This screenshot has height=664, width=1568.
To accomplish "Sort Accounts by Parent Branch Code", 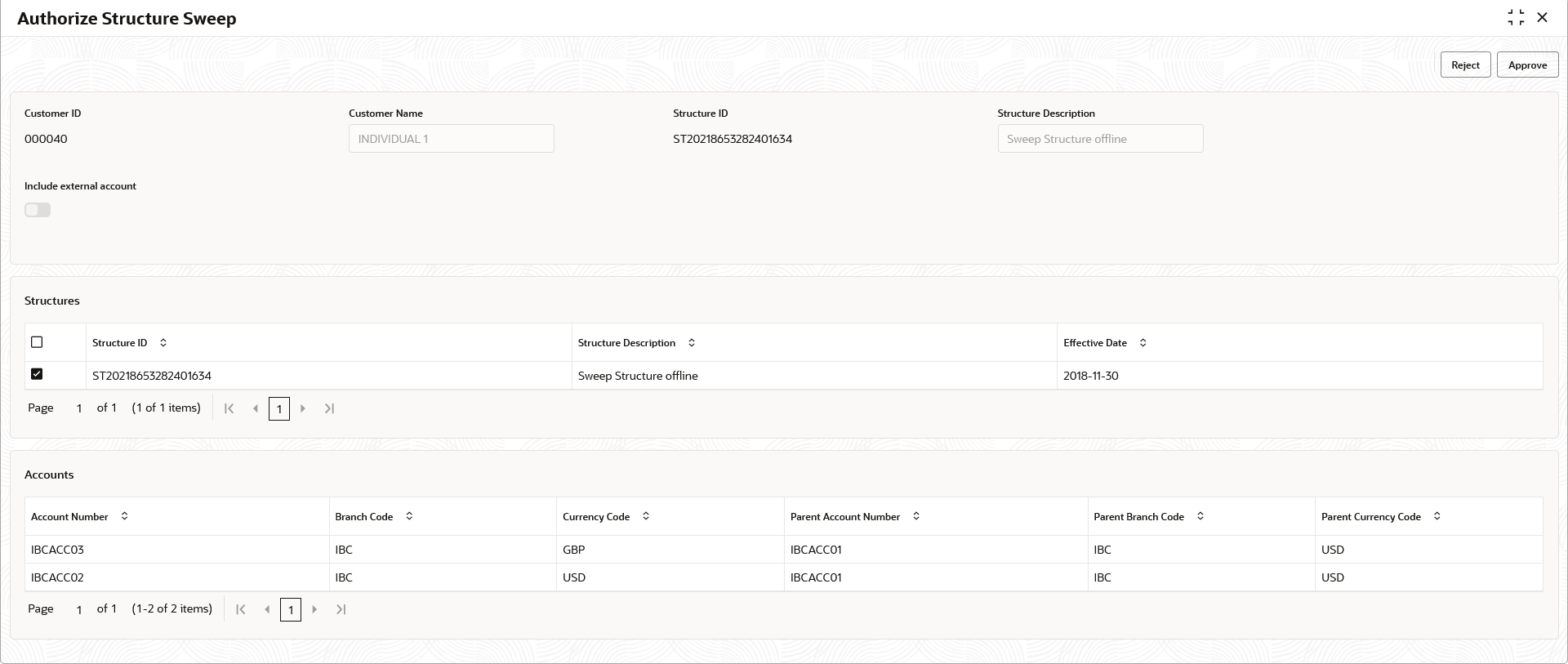I will (x=1200, y=516).
